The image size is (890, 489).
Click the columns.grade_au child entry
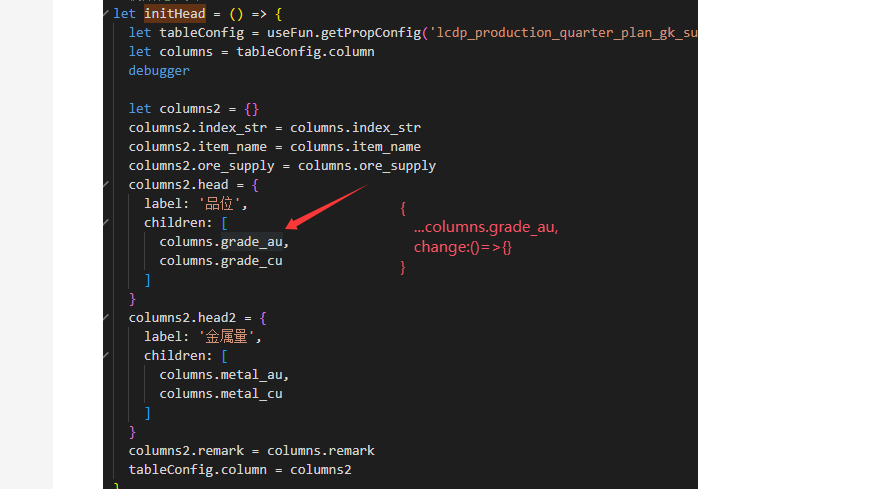pos(224,242)
